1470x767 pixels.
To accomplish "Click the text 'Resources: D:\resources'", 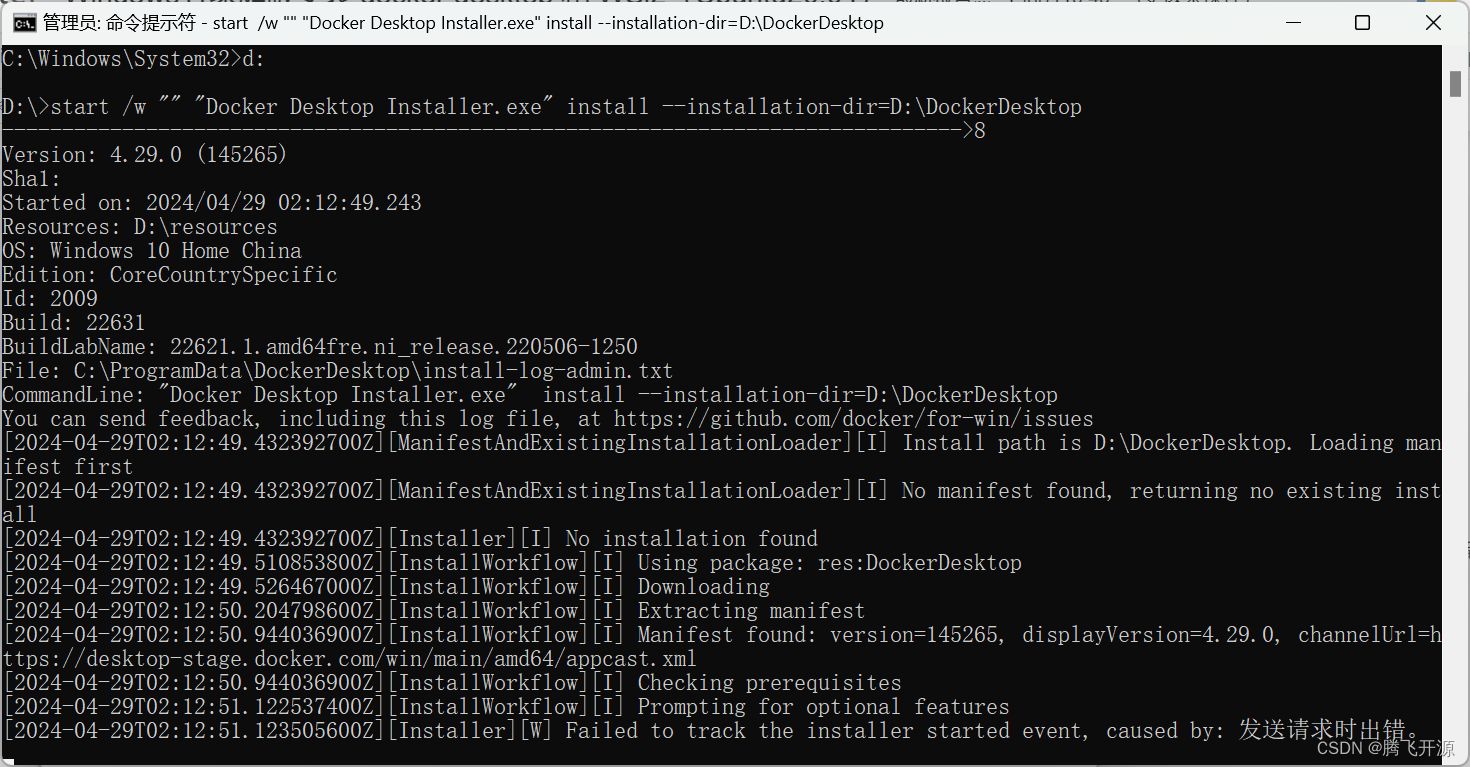I will point(140,227).
